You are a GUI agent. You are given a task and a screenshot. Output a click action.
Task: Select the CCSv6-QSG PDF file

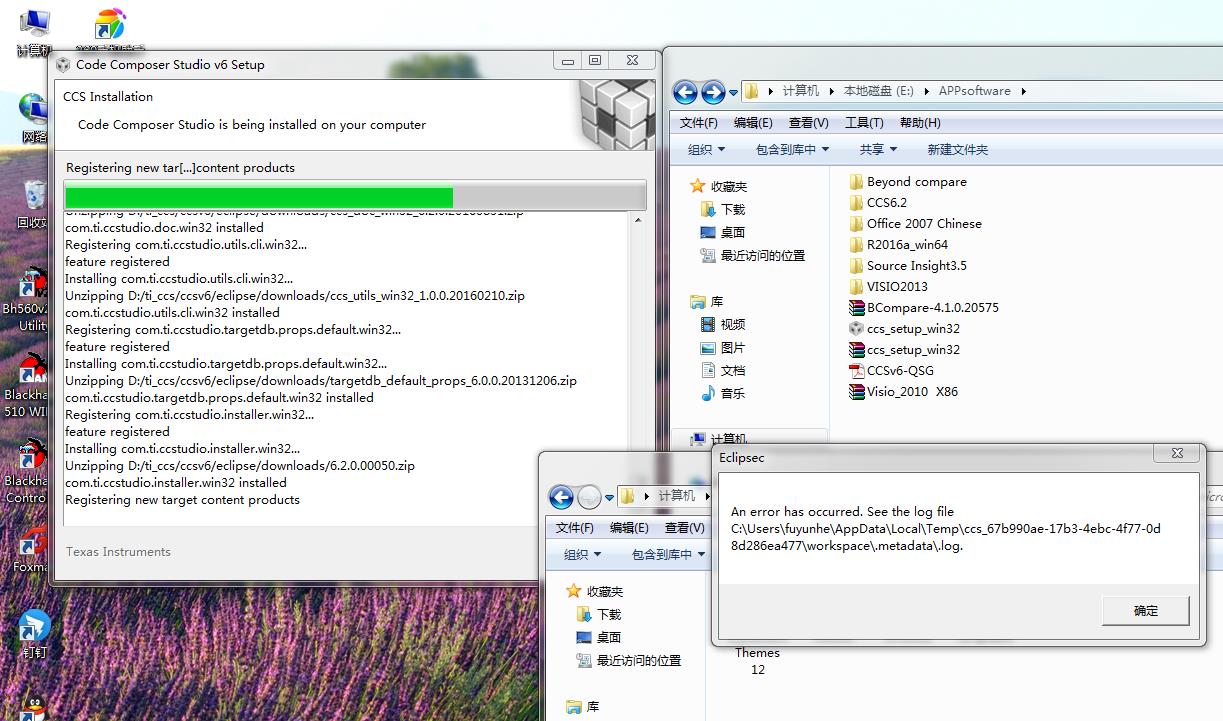tap(891, 371)
